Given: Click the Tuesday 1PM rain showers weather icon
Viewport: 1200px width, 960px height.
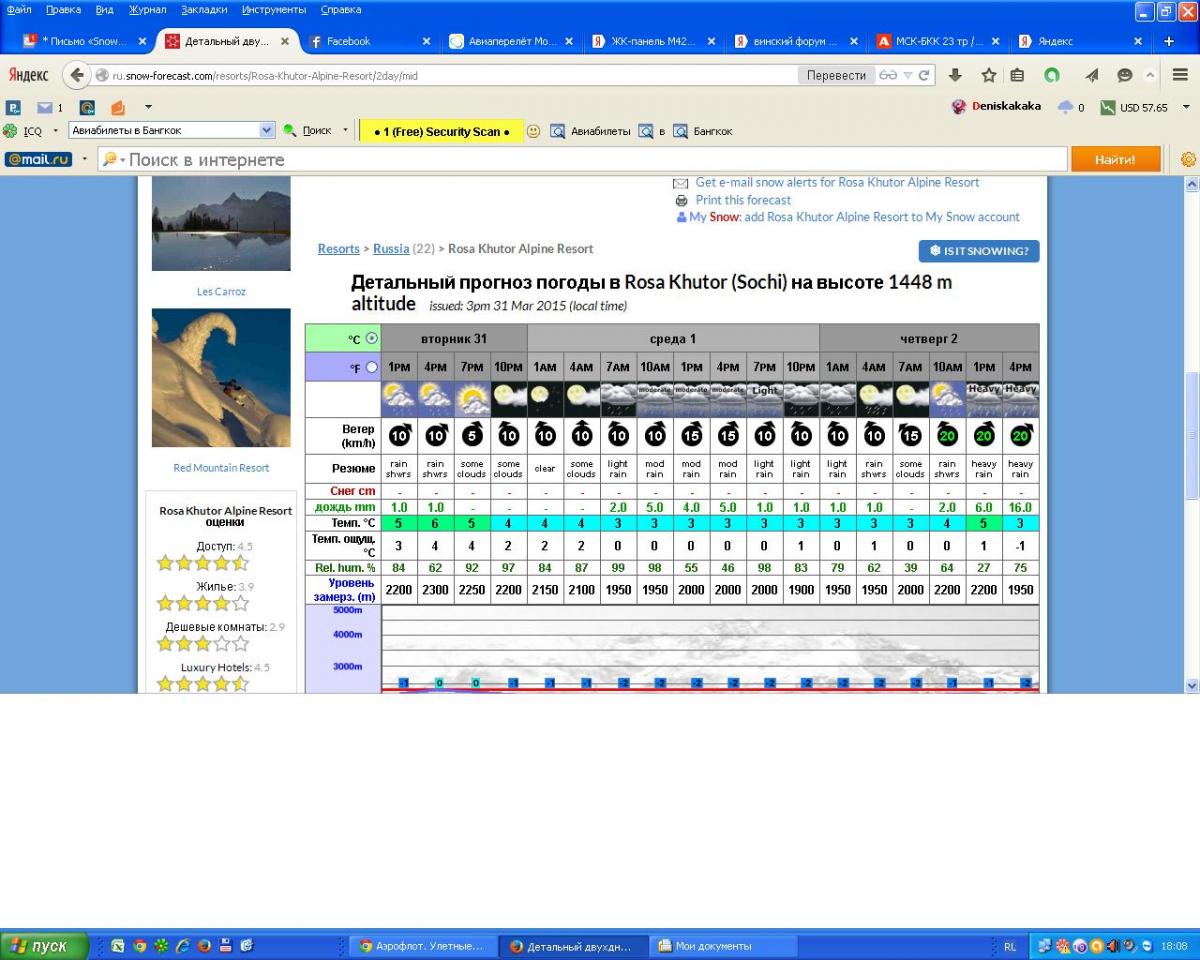Looking at the screenshot, I should click(x=399, y=399).
